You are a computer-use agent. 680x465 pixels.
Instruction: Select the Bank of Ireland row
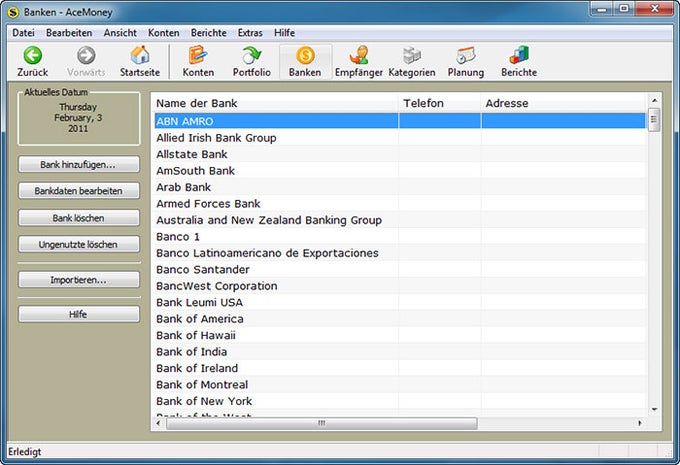pos(400,369)
